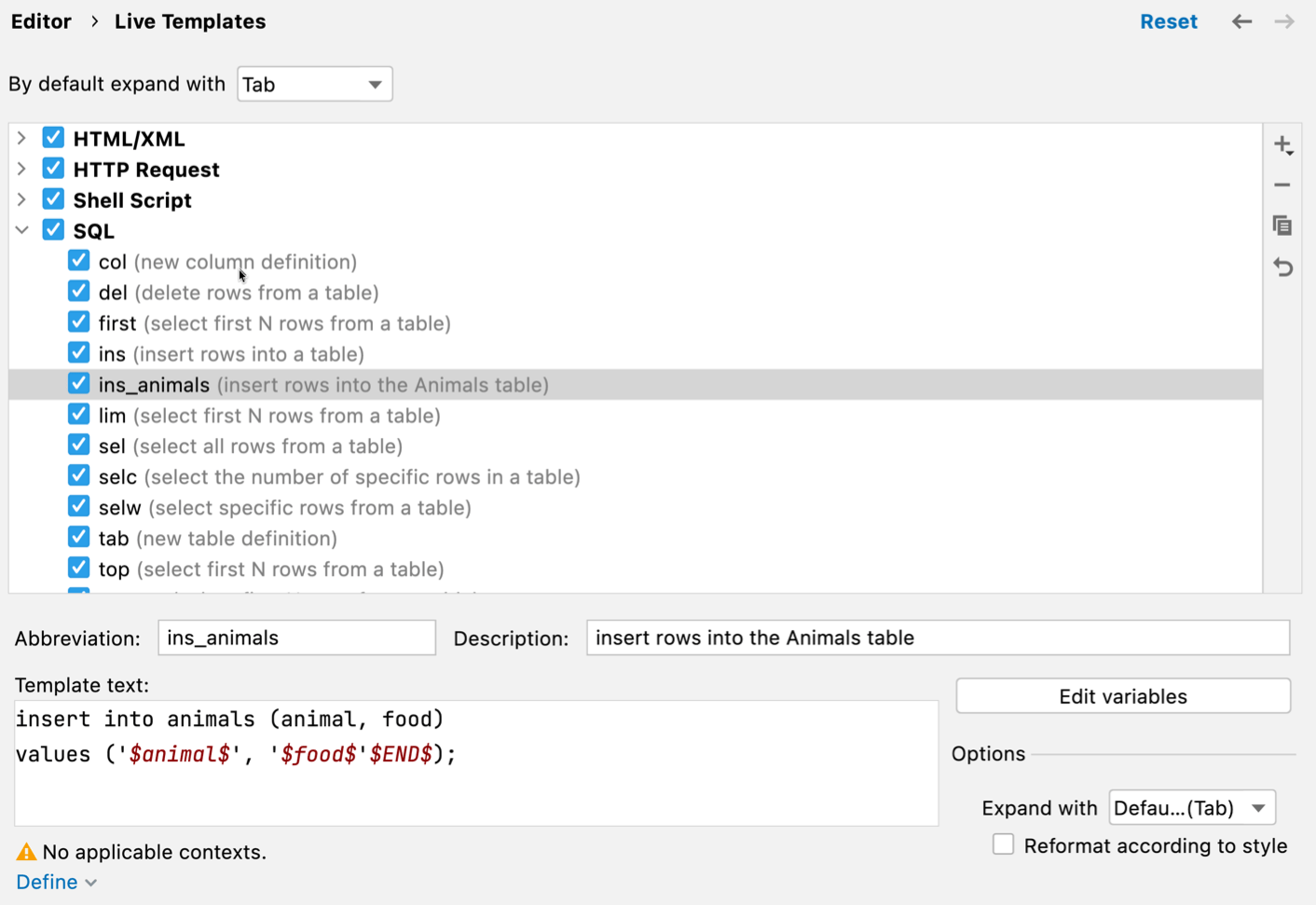Click the Edit variables button
The width and height of the screenshot is (1316, 905).
point(1122,696)
